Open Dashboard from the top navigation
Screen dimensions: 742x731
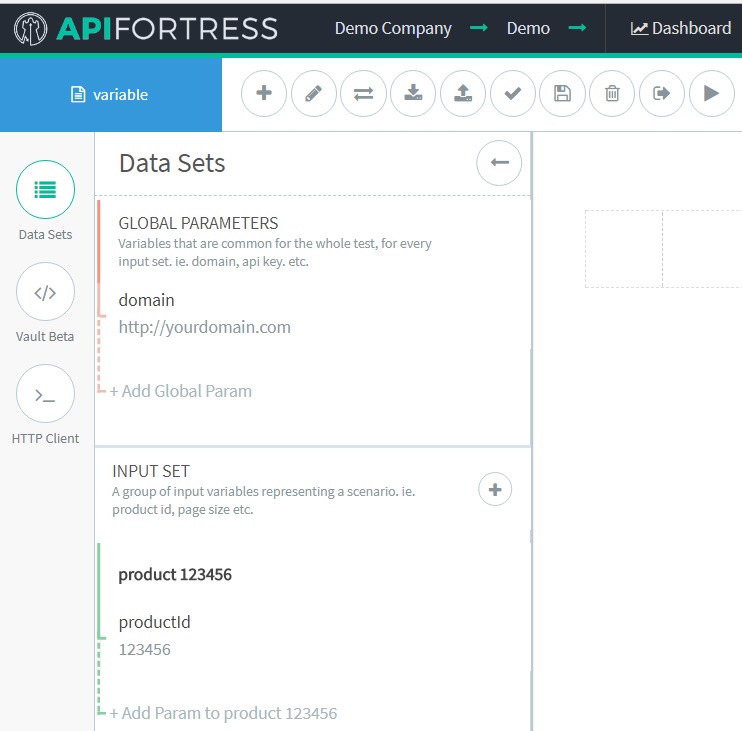pyautogui.click(x=681, y=28)
